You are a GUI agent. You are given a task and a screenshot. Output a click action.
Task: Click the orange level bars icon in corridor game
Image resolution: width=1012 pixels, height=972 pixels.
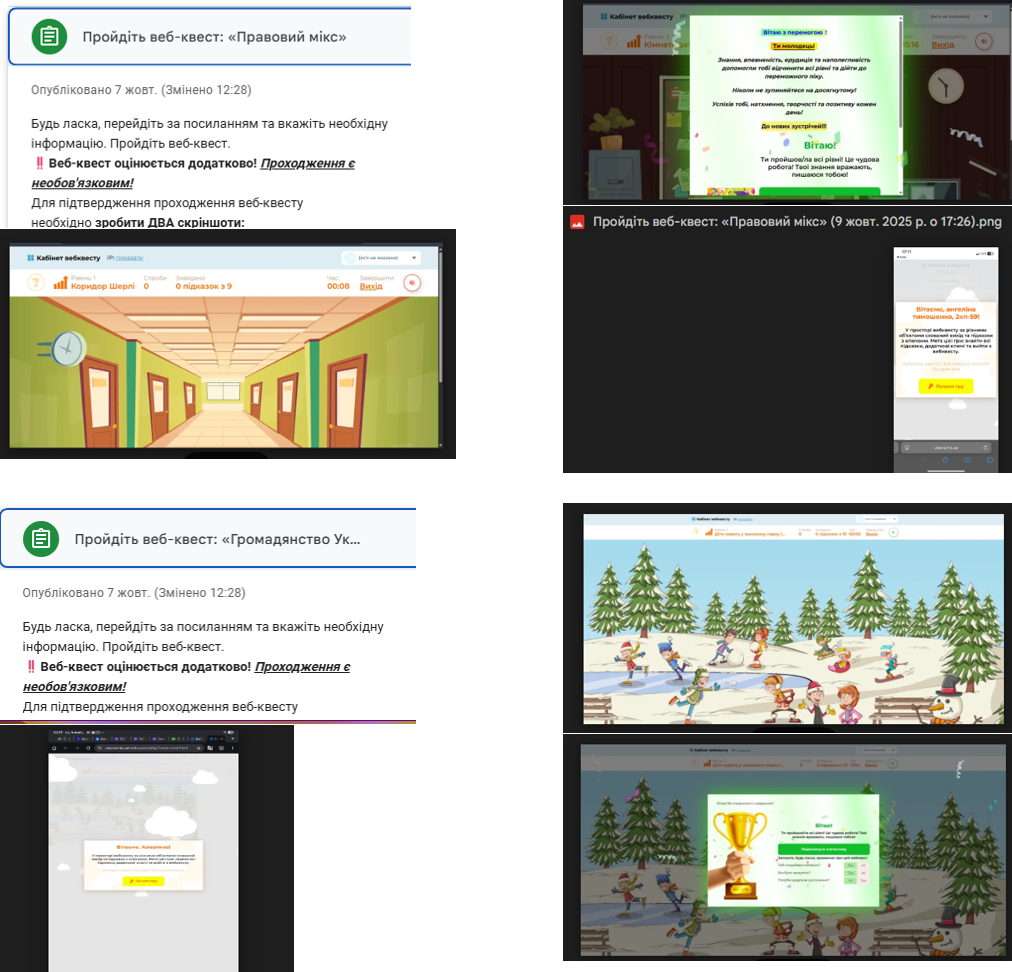pos(60,283)
